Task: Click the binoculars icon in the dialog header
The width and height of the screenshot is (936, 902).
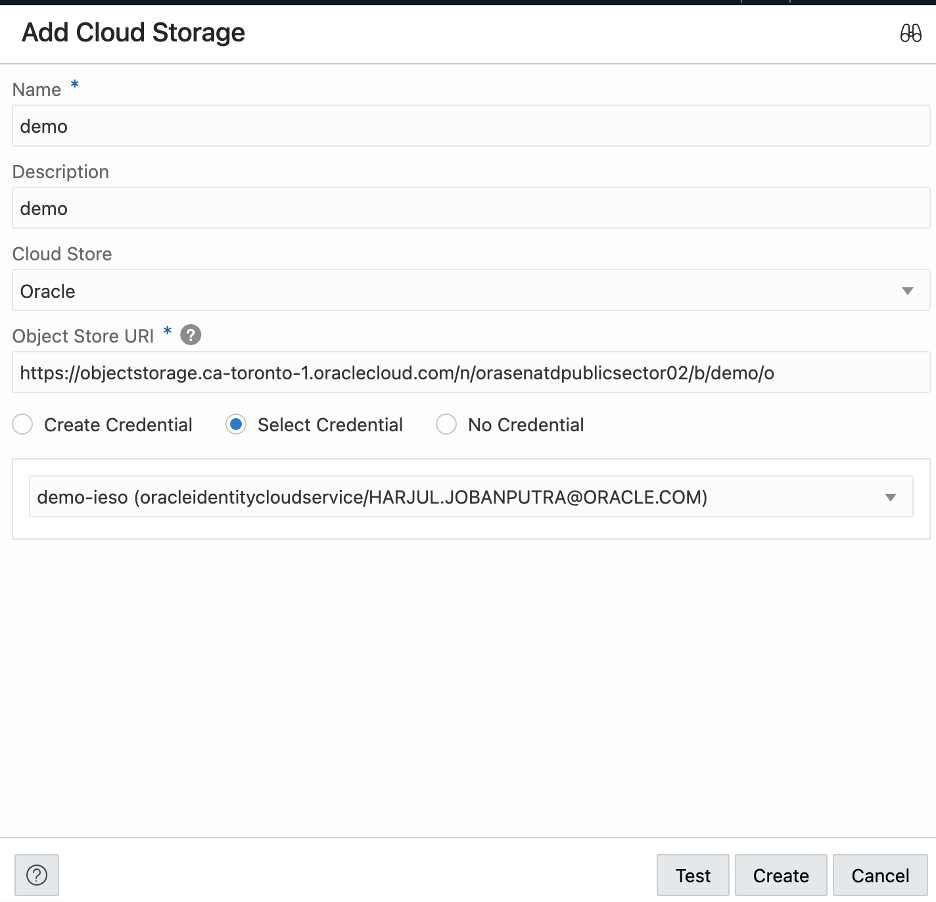Action: coord(910,33)
